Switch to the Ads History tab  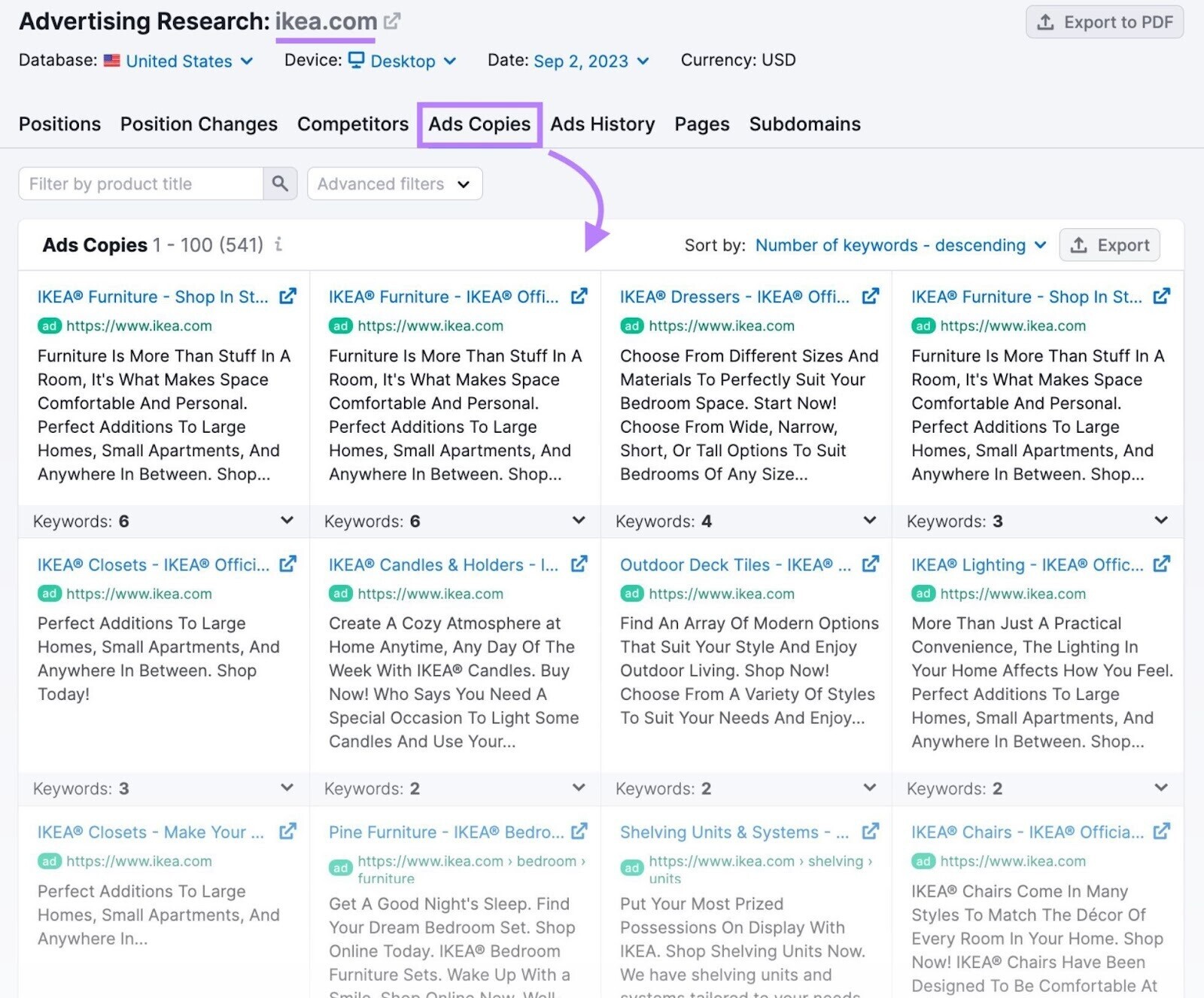(x=602, y=124)
